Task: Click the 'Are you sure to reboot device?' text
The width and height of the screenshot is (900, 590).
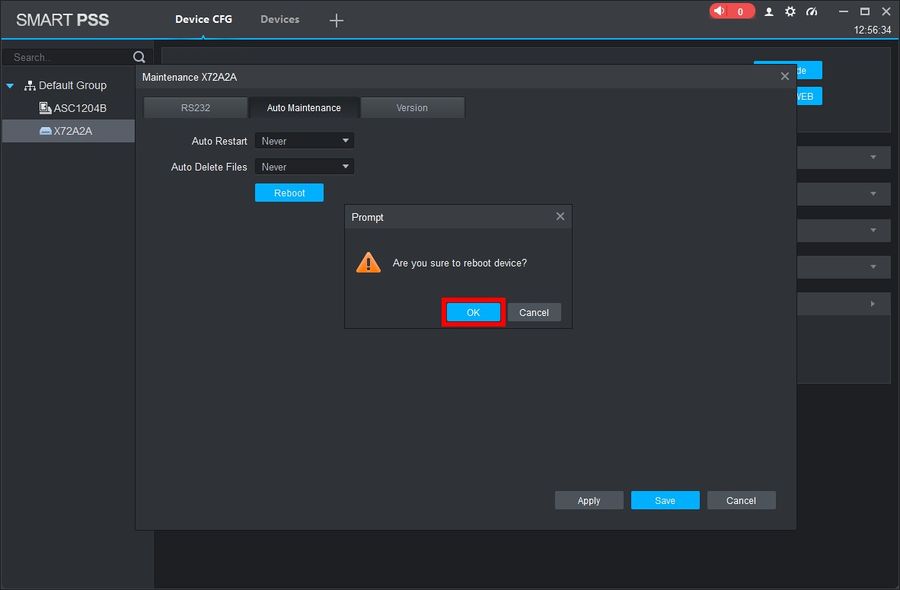Action: pos(459,263)
